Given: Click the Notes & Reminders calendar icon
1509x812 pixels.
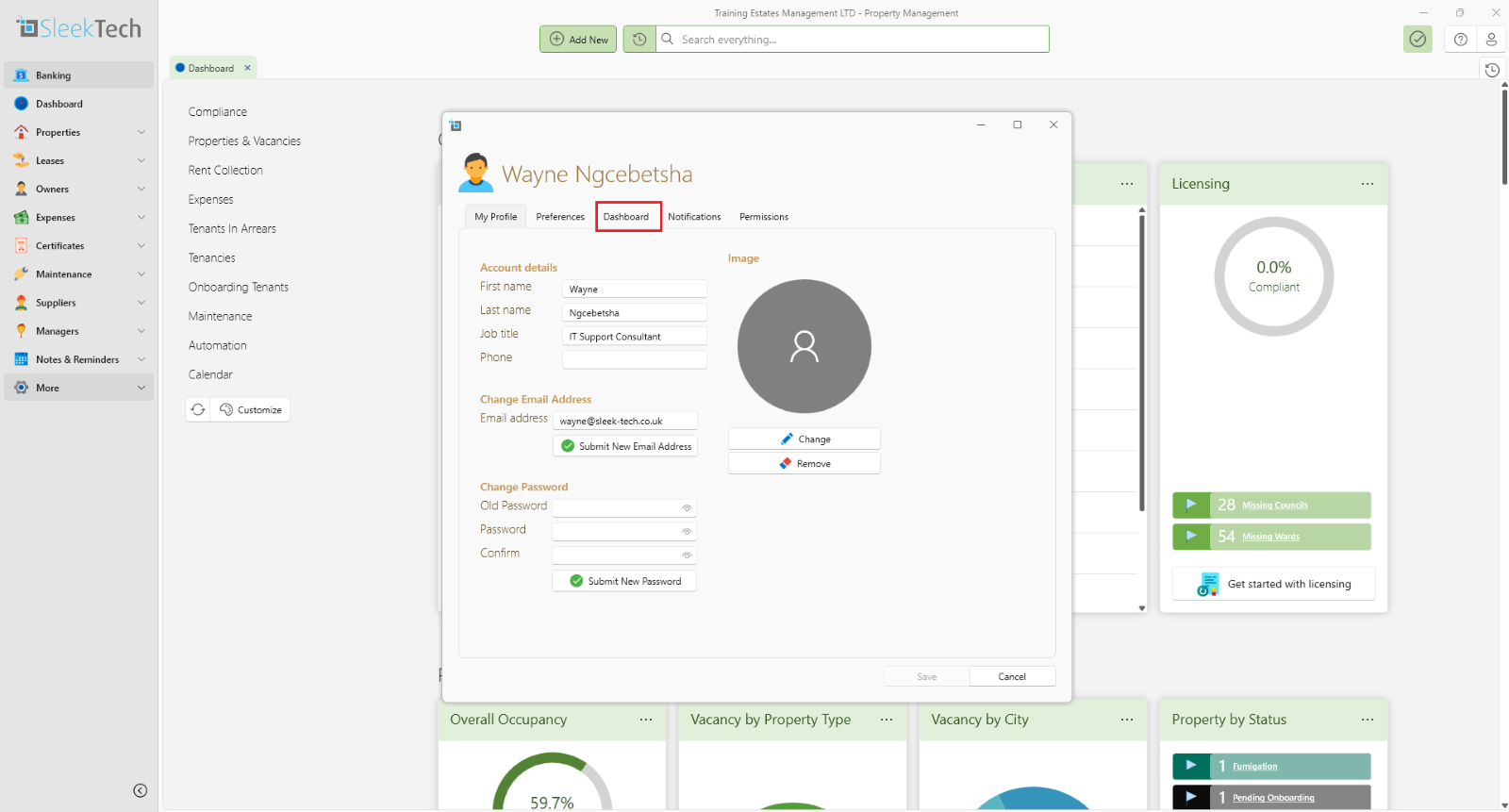Looking at the screenshot, I should [x=21, y=359].
